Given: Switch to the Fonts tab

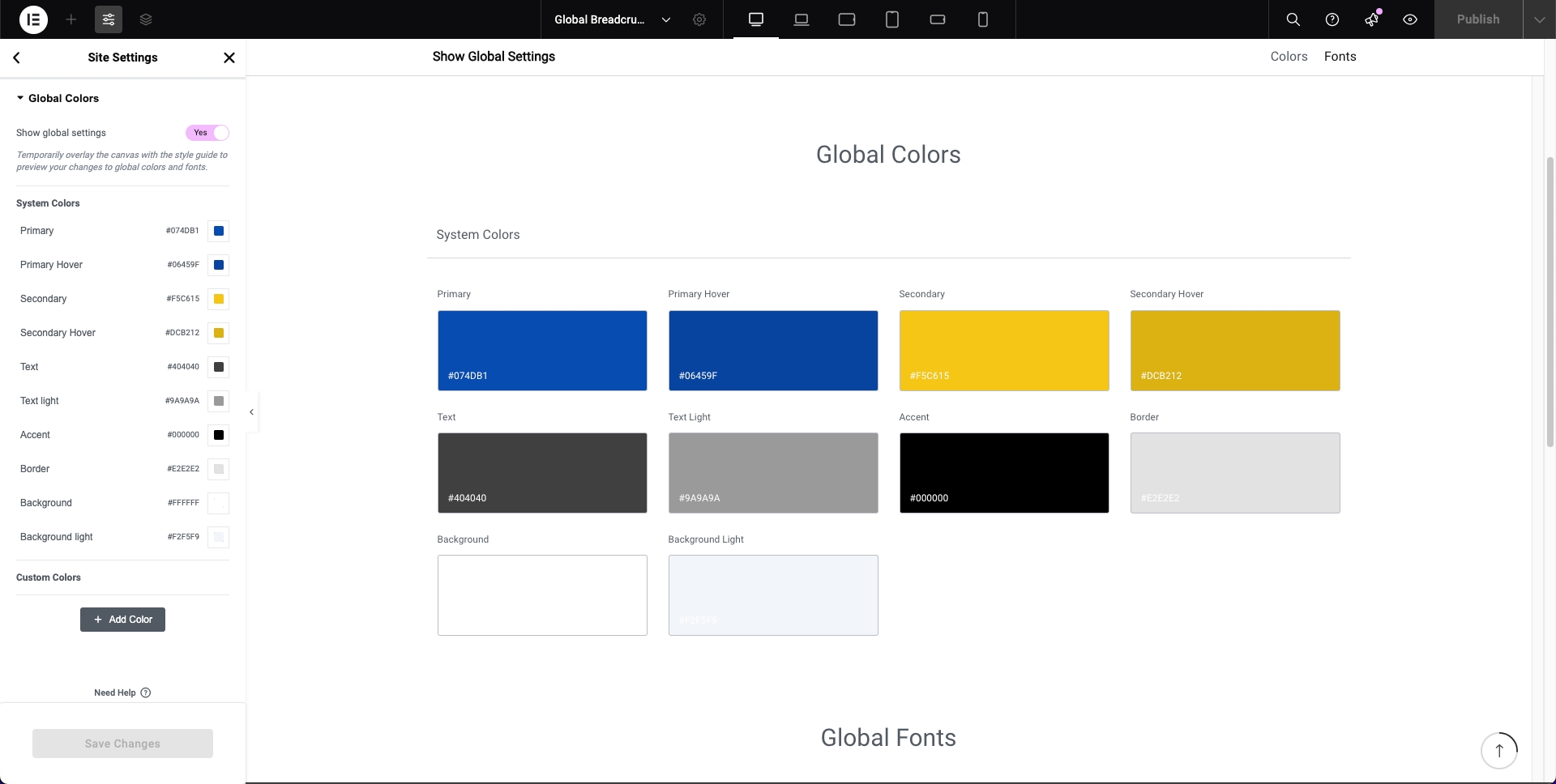Looking at the screenshot, I should tap(1340, 57).
